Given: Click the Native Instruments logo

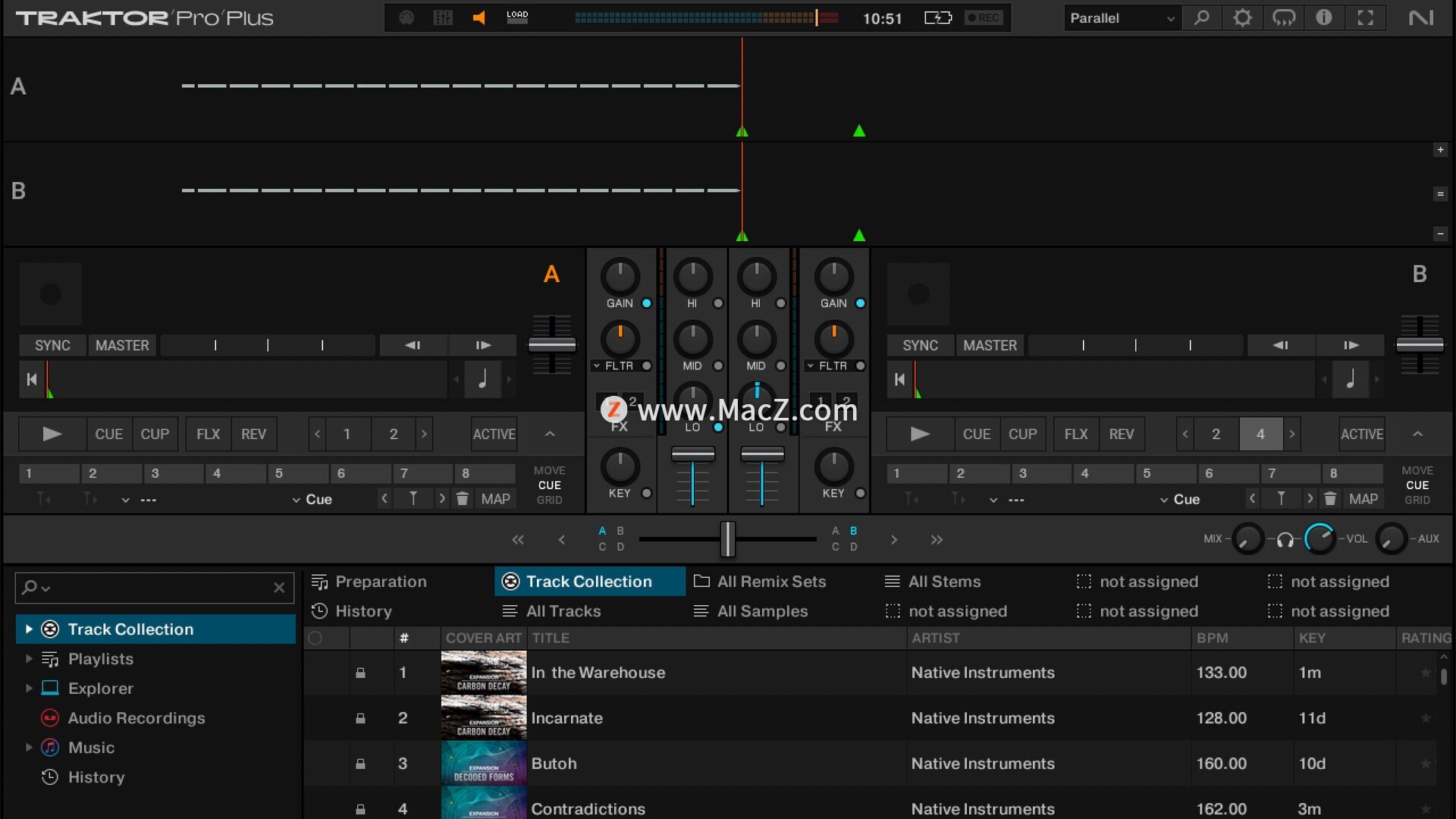Looking at the screenshot, I should pos(1421,17).
